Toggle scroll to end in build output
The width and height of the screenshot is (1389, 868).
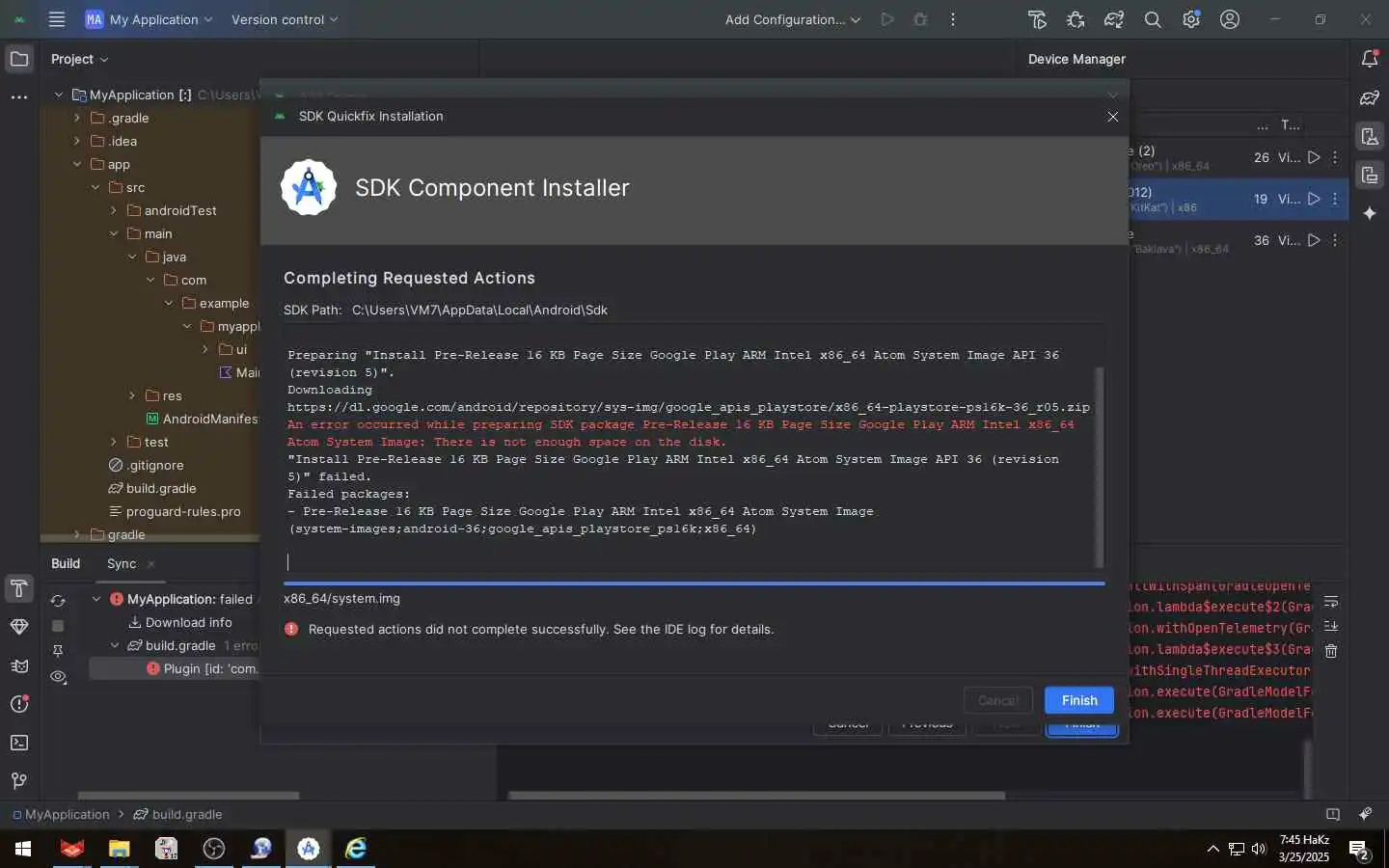click(1331, 626)
